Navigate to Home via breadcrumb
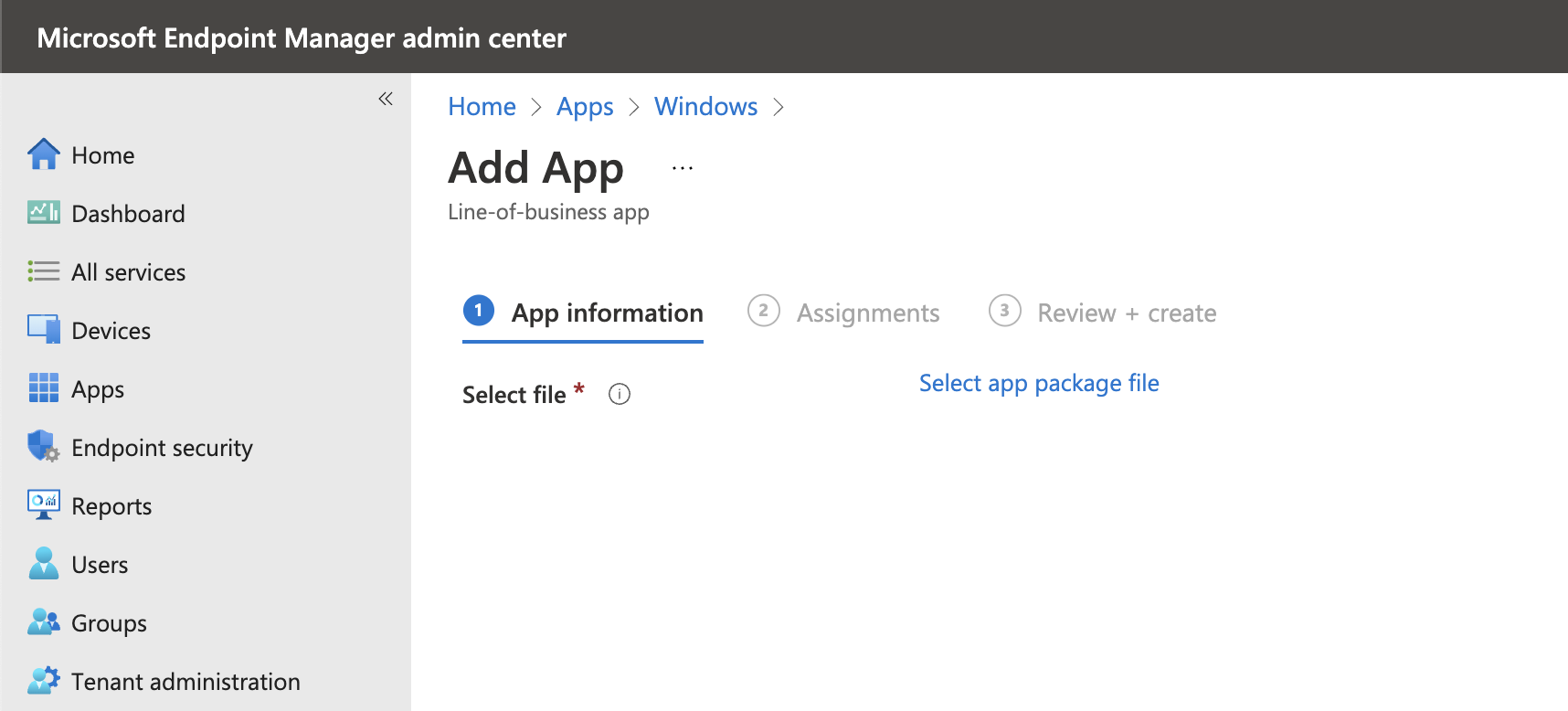 coord(482,107)
